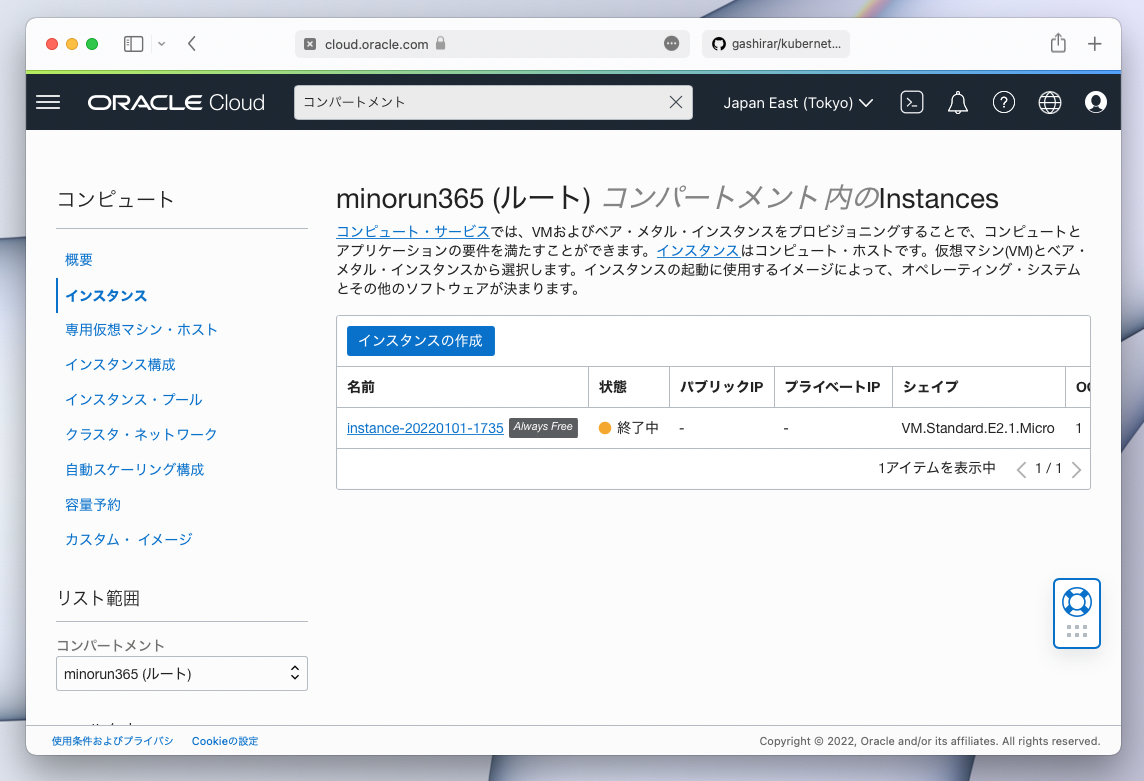This screenshot has height=781, width=1144.
Task: Open the compartment selector showing minorun365 (ルート)
Action: point(181,673)
